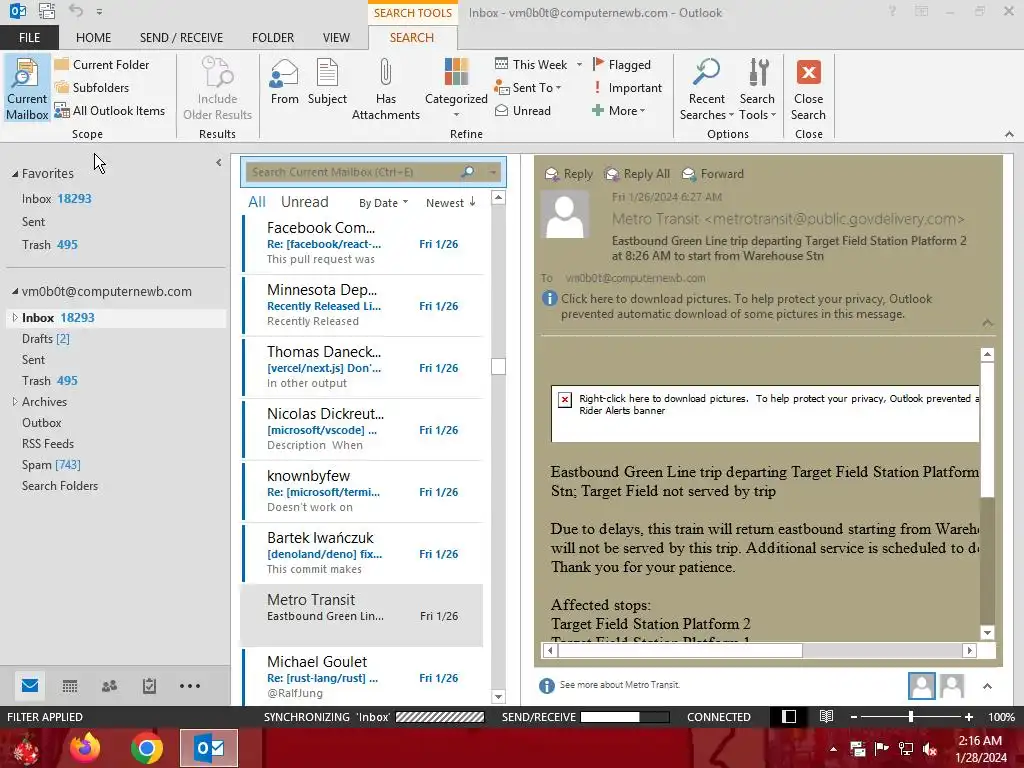This screenshot has width=1024, height=768.
Task: Select the SEARCH ribbon tab
Action: [412, 38]
